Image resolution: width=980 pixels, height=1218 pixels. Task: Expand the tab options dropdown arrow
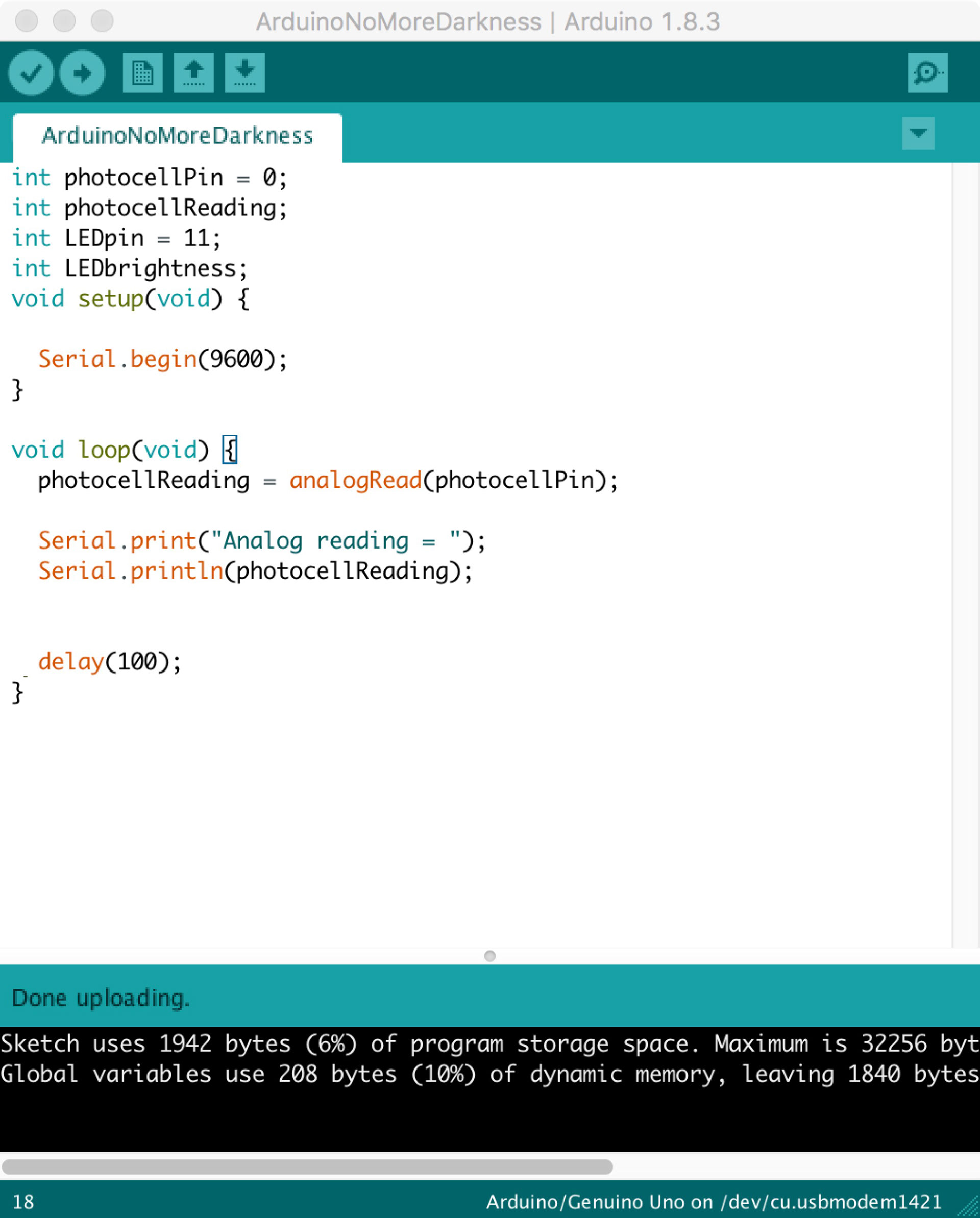pos(918,133)
